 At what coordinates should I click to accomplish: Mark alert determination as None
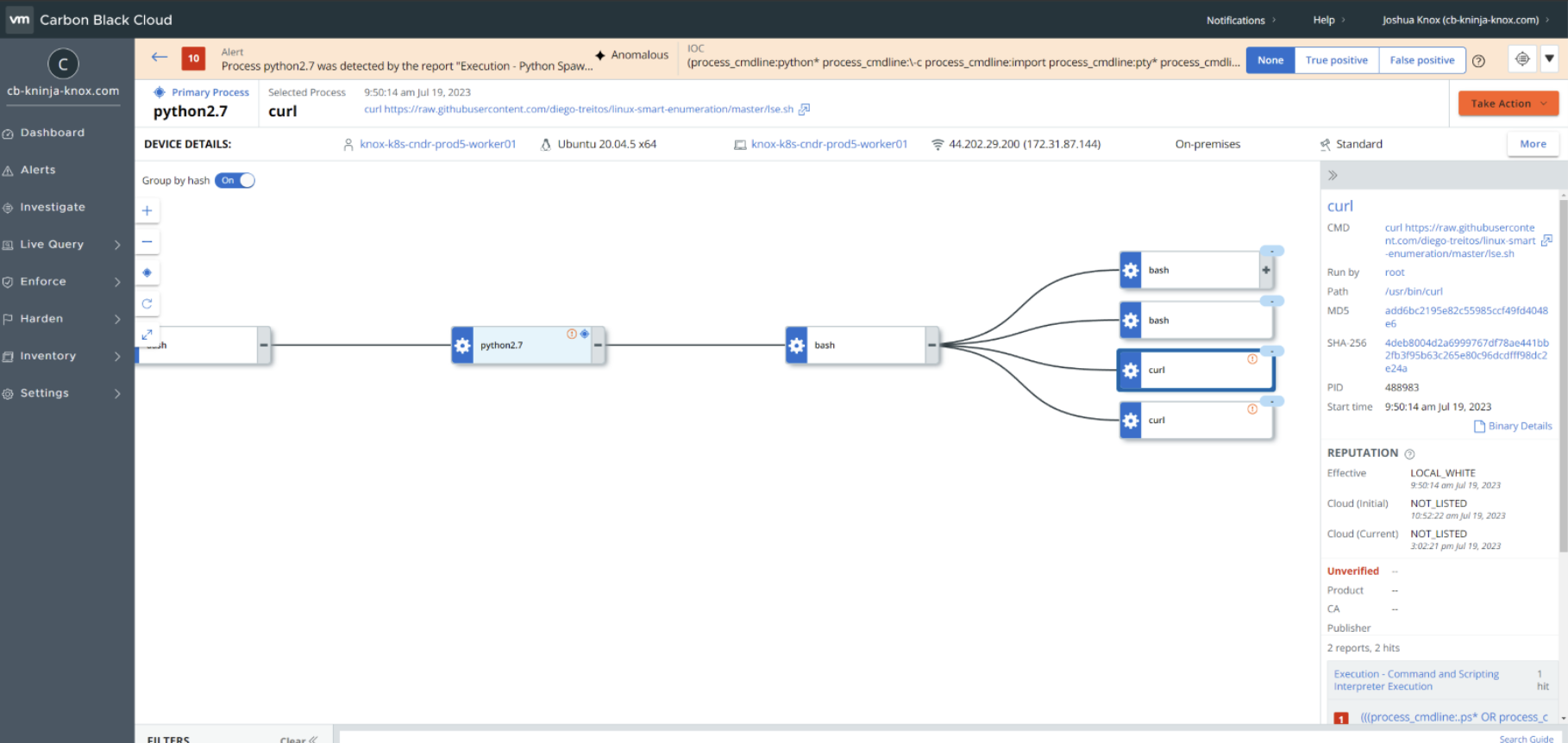[x=1270, y=59]
